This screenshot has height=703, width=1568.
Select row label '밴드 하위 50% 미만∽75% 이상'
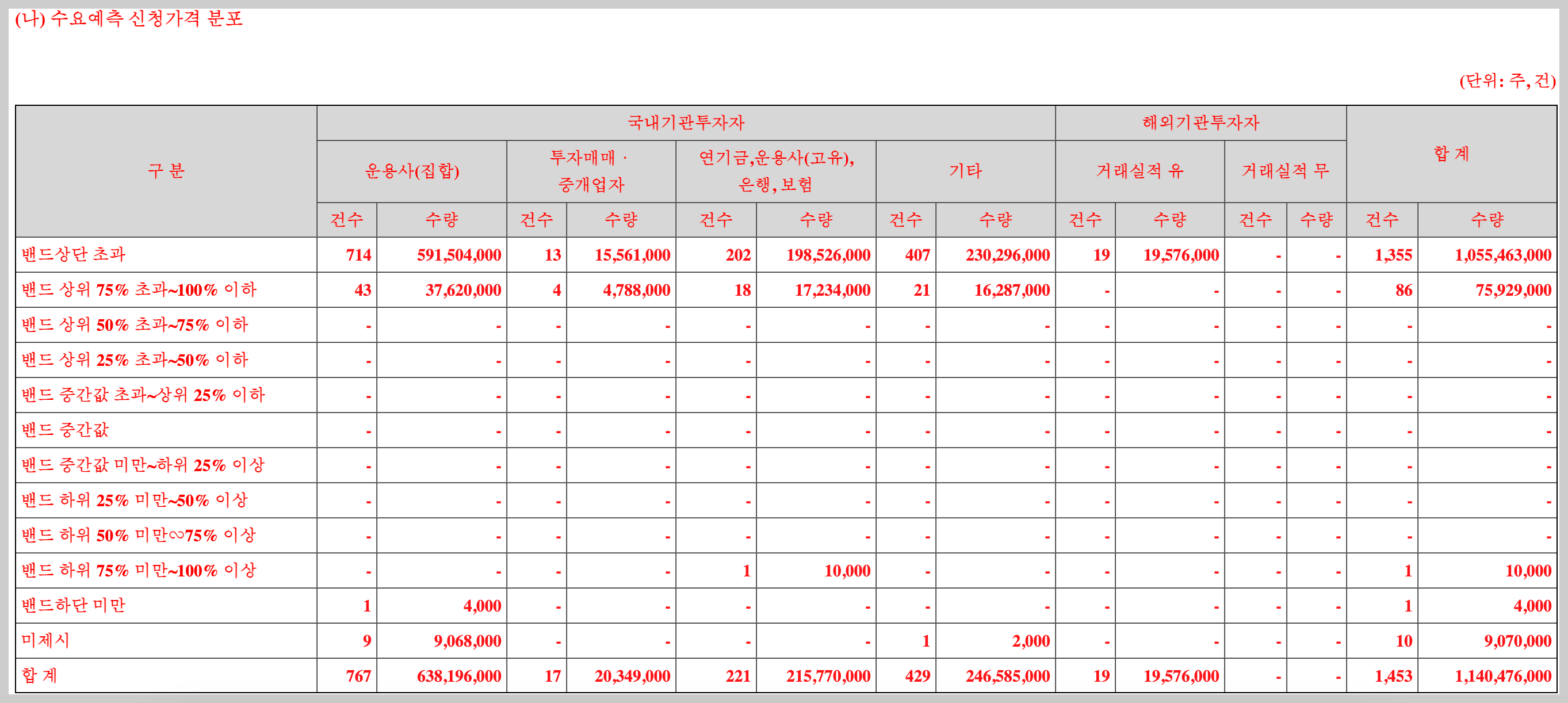139,536
